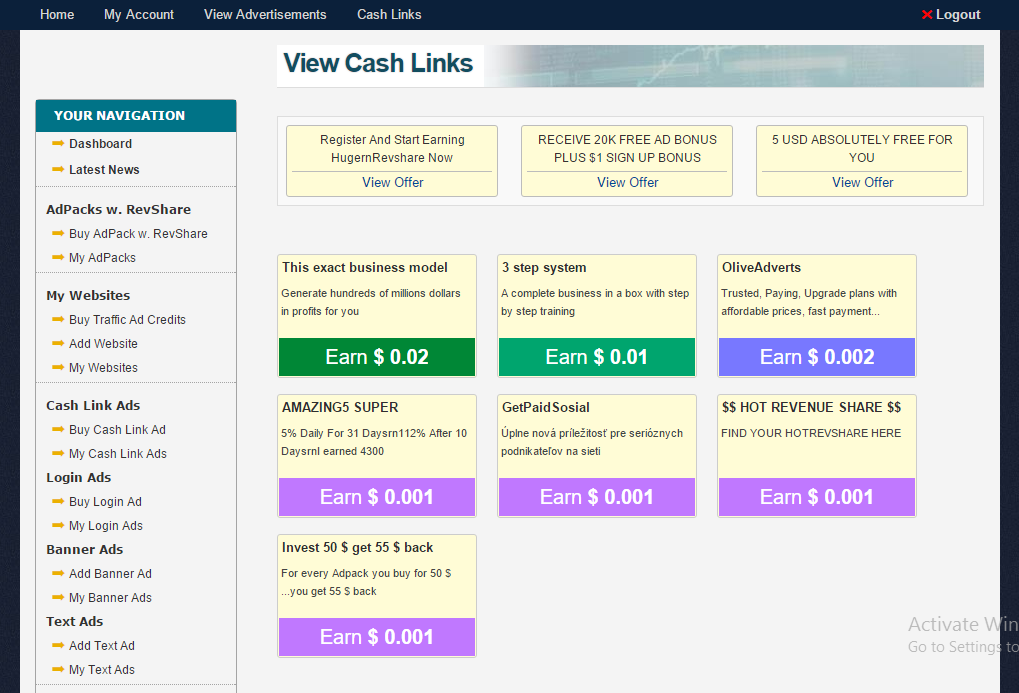The width and height of the screenshot is (1019, 693).
Task: Click the arrow icon beside Buy Cash Link Ad
Action: (58, 429)
